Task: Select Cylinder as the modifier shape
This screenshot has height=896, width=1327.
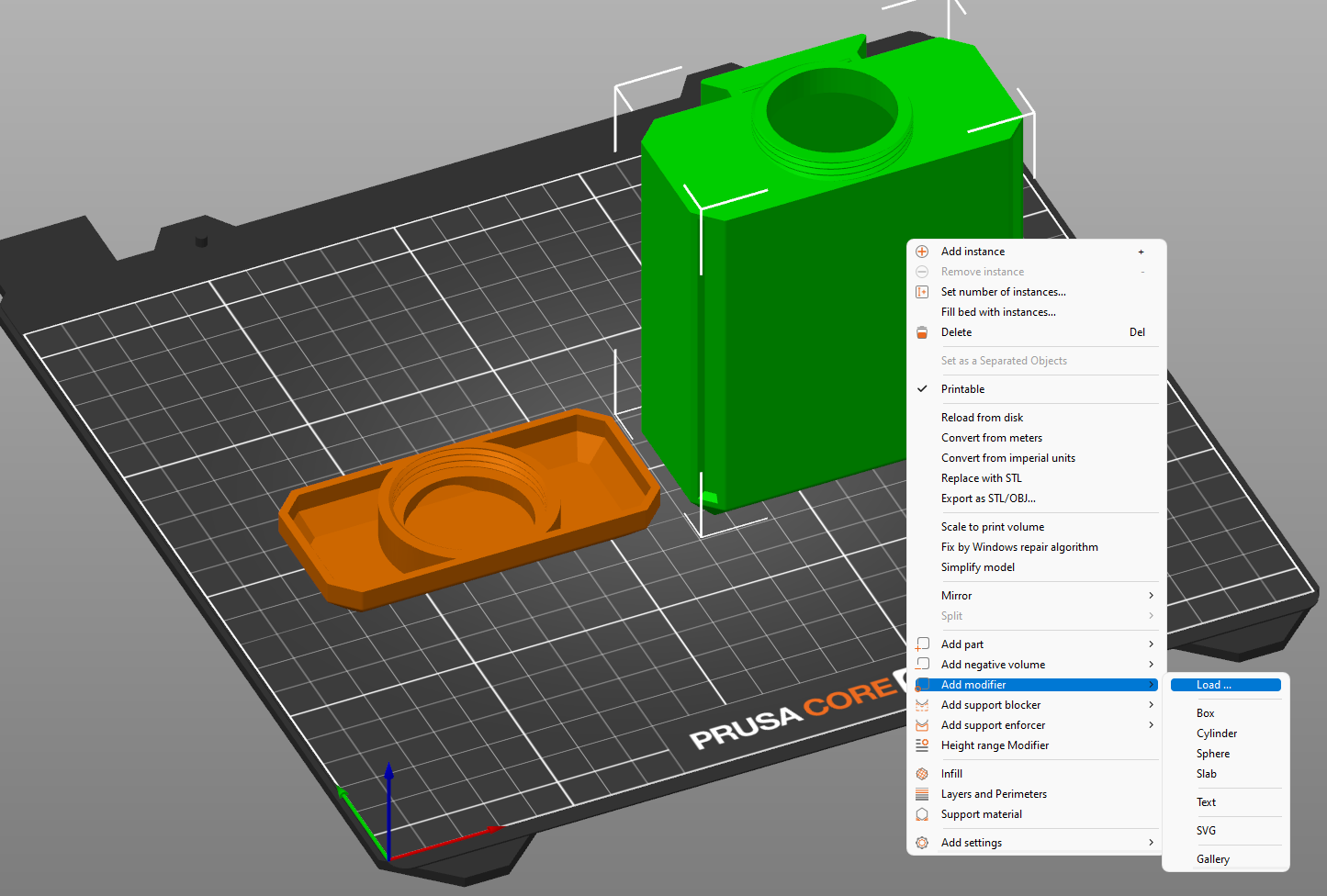Action: 1216,734
